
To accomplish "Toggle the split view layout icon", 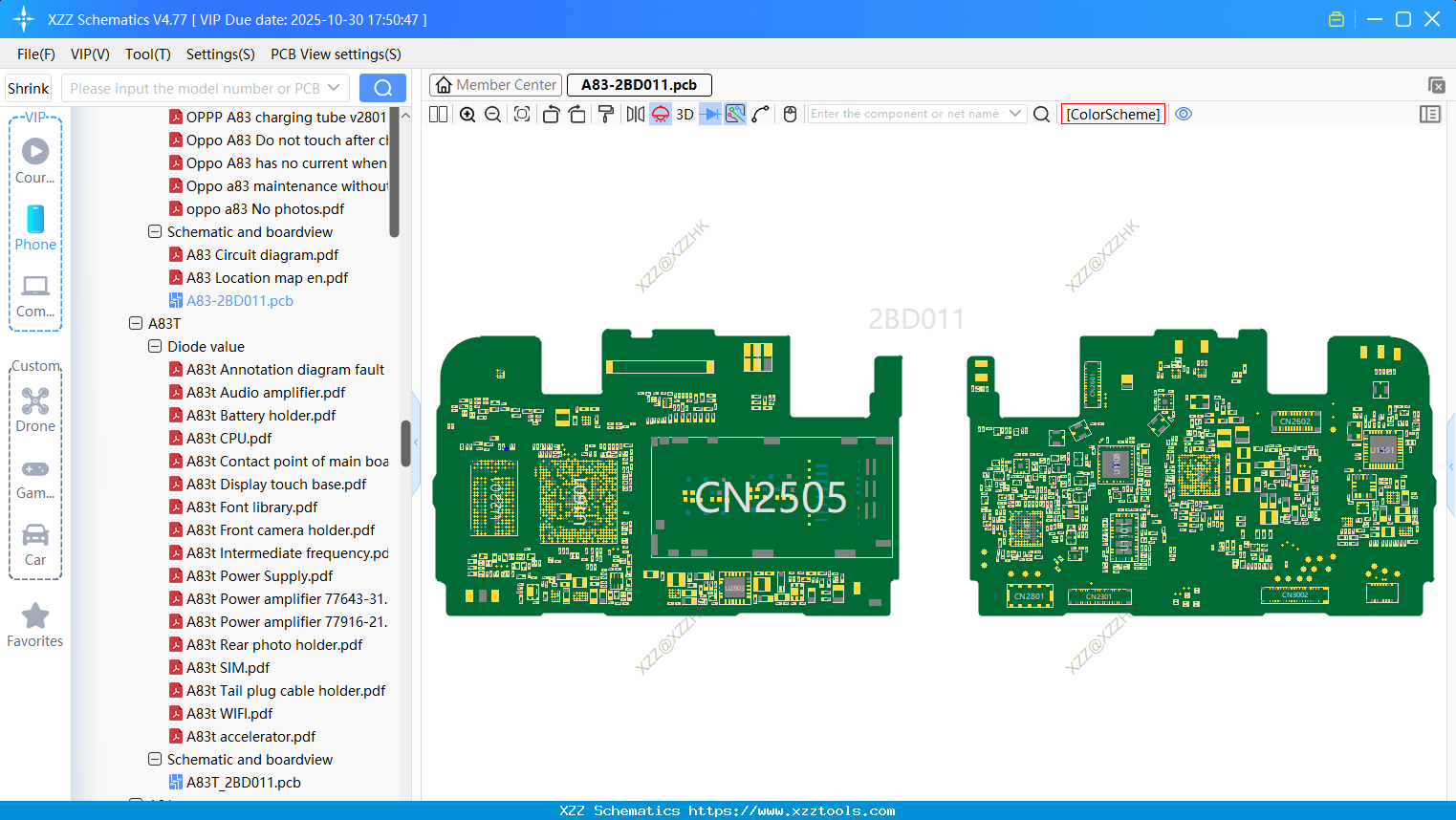I will point(438,115).
